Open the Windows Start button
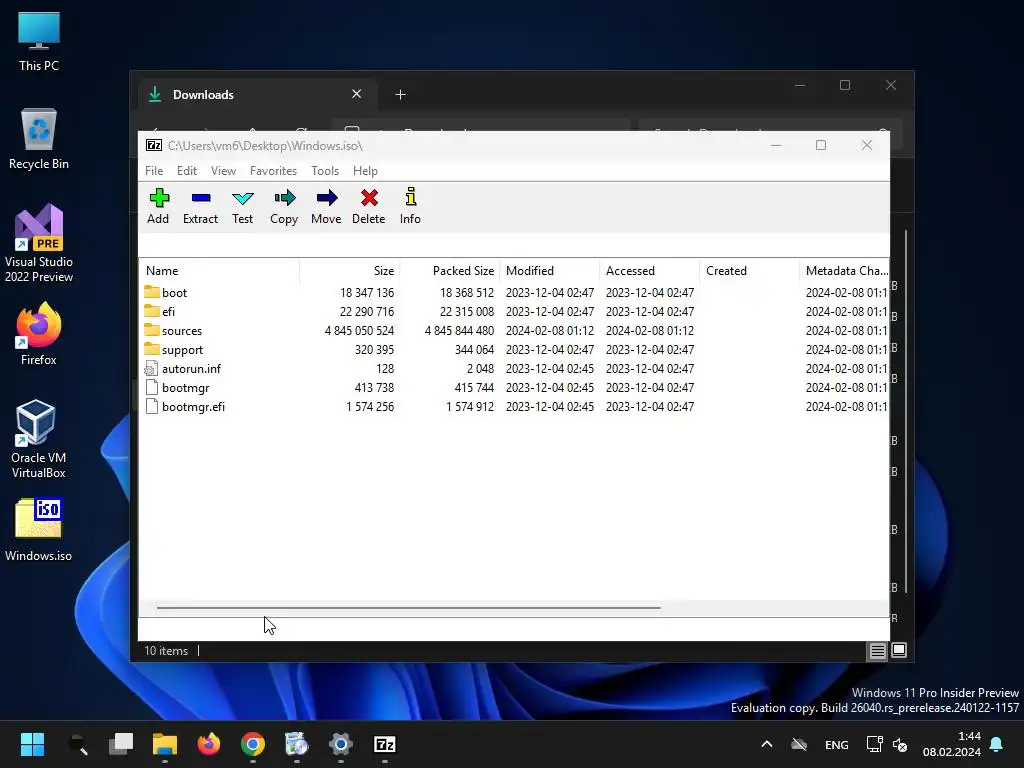 32,744
